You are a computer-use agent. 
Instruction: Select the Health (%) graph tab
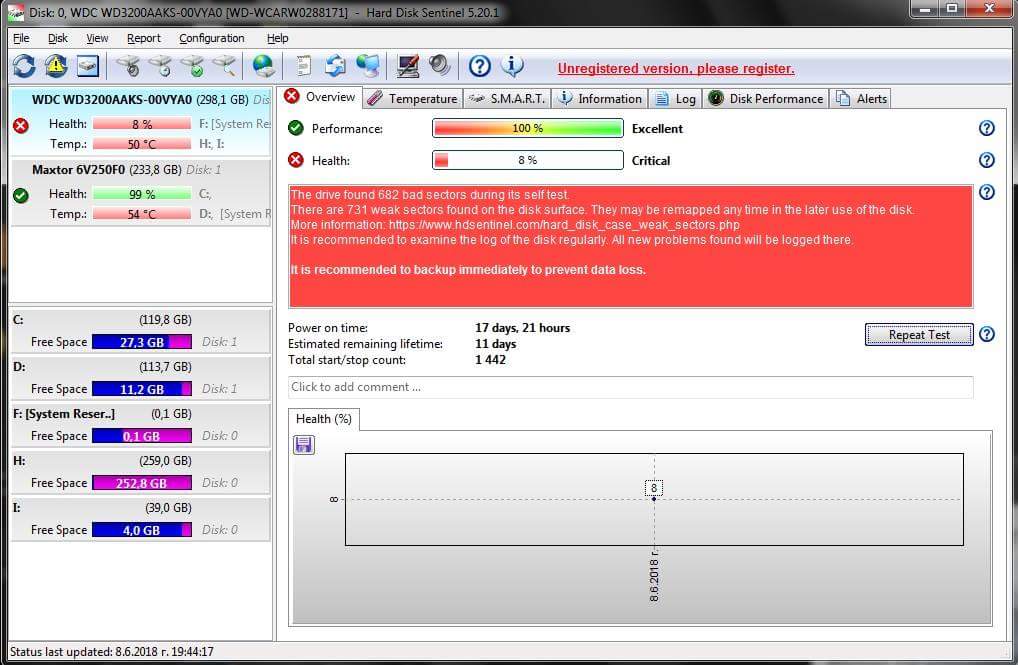click(323, 419)
